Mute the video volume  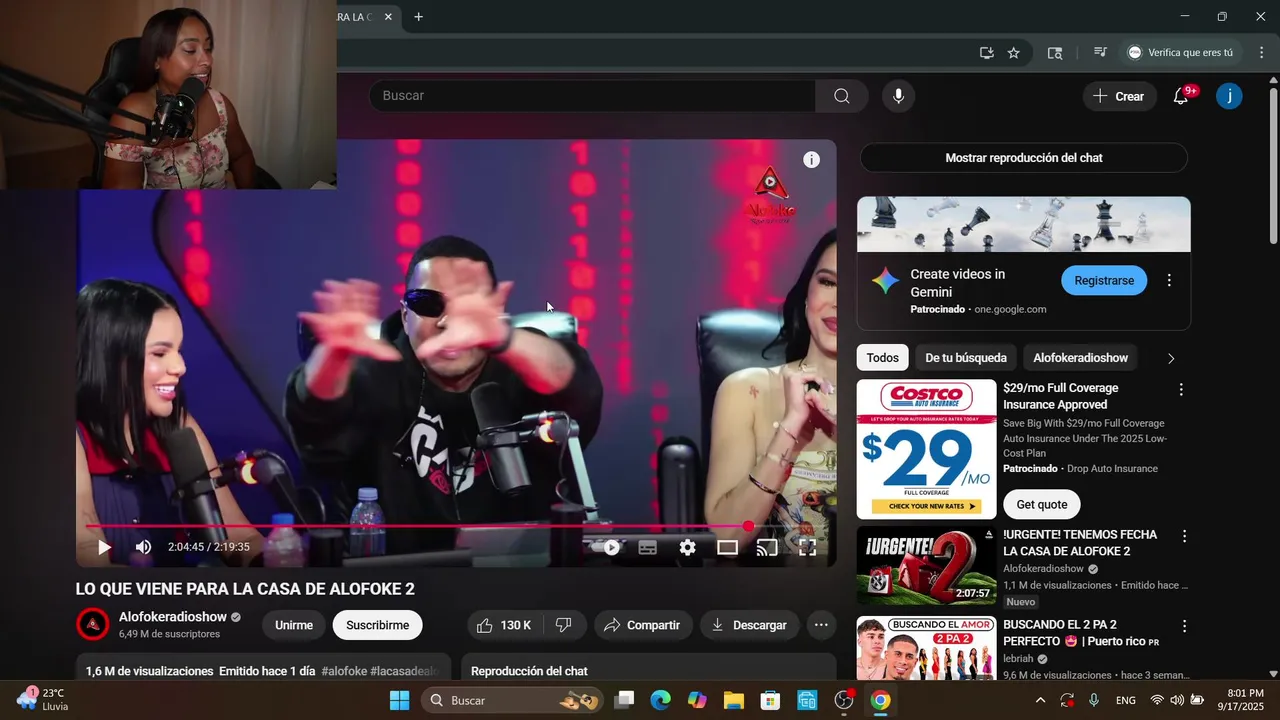tap(143, 547)
